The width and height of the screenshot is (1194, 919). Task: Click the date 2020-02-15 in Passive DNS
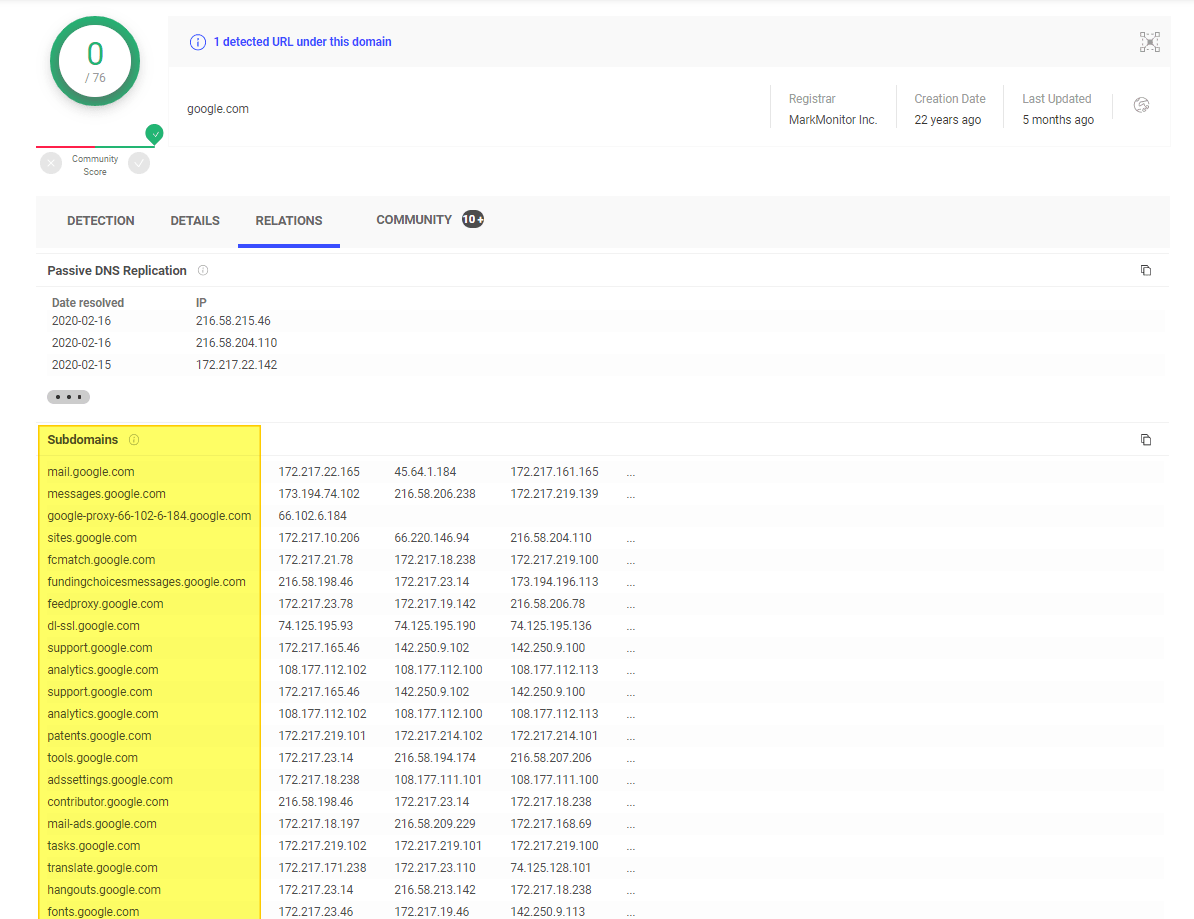(81, 365)
